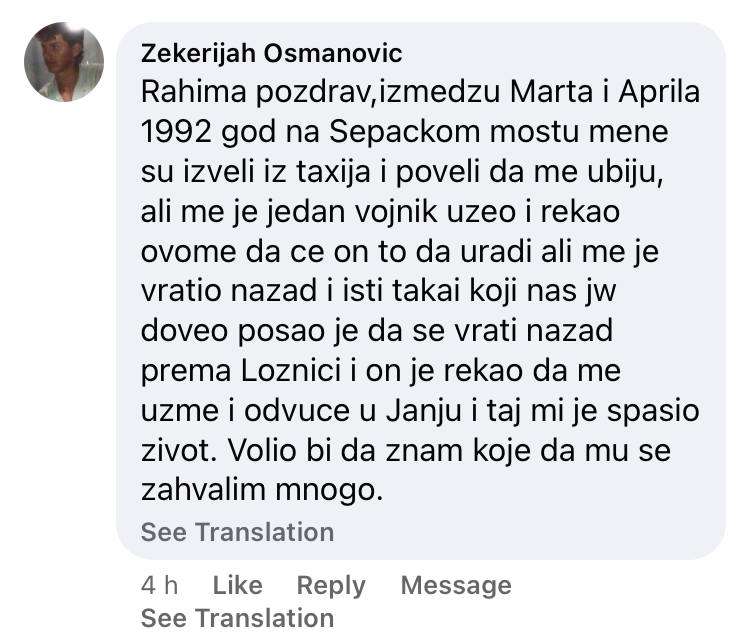Click the final words "zahvalim mnogo."
This screenshot has width=750, height=640.
coord(263,491)
